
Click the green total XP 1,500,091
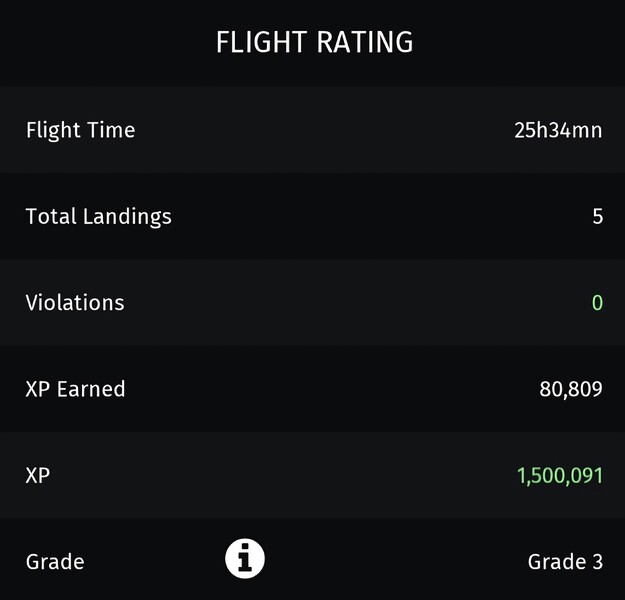click(x=560, y=476)
